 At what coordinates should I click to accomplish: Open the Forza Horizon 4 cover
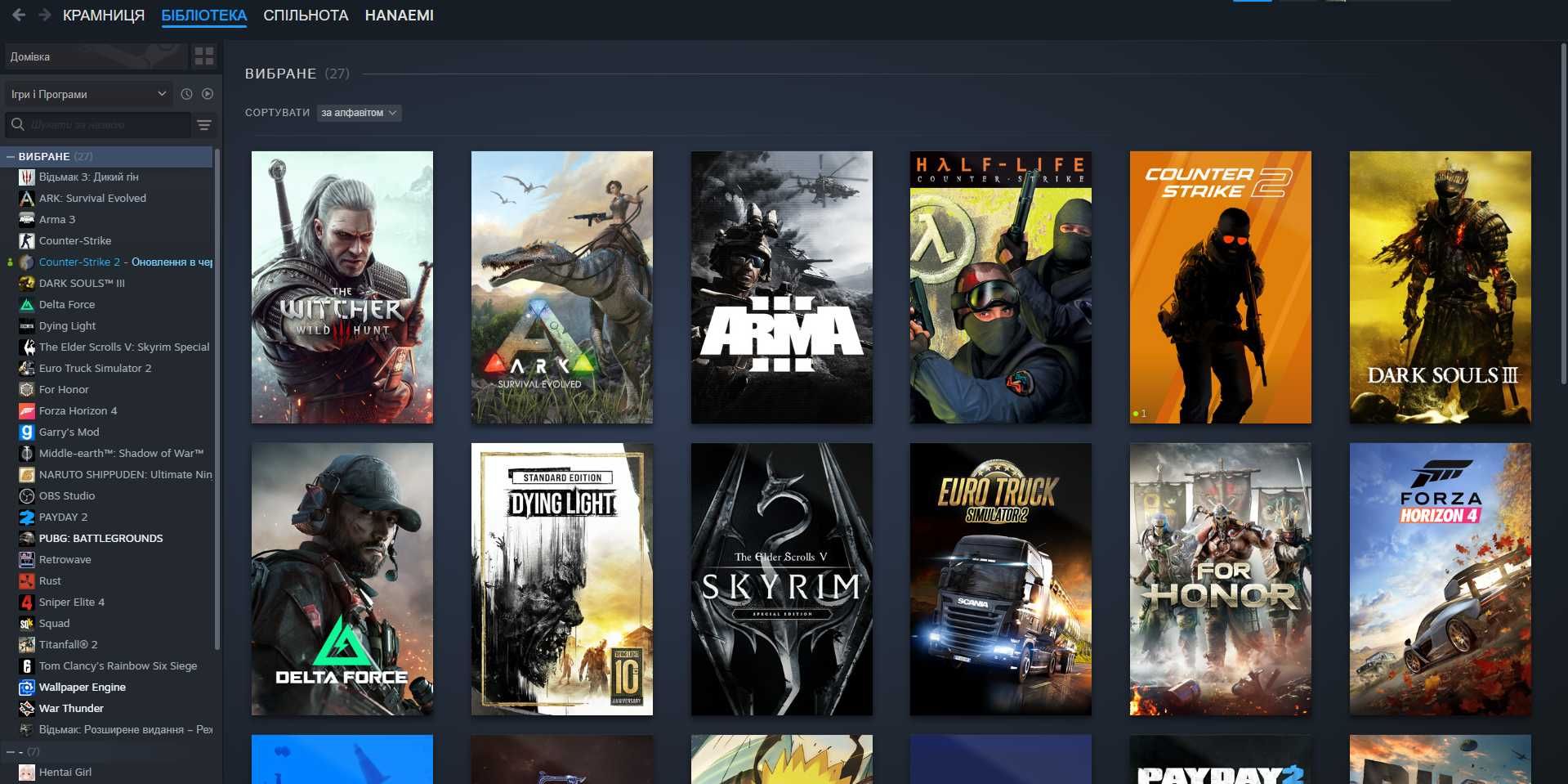pyautogui.click(x=1441, y=580)
